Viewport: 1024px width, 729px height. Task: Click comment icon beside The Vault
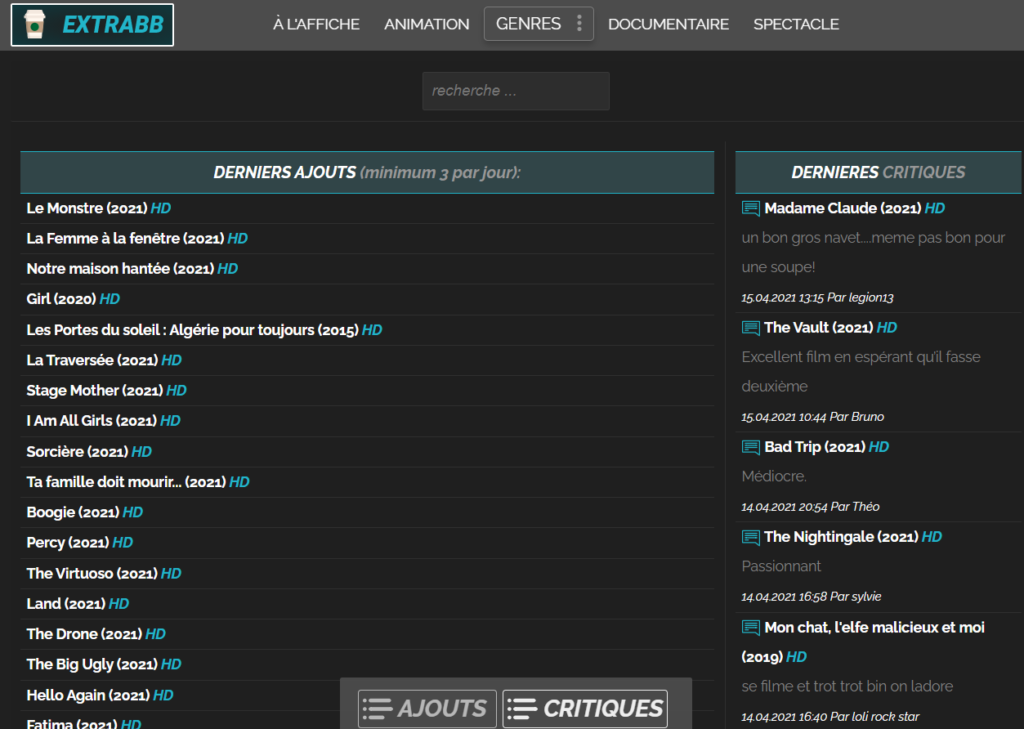click(750, 328)
